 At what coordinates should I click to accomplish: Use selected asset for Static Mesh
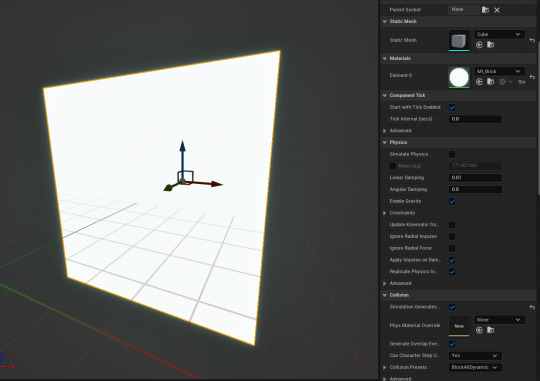coord(479,45)
